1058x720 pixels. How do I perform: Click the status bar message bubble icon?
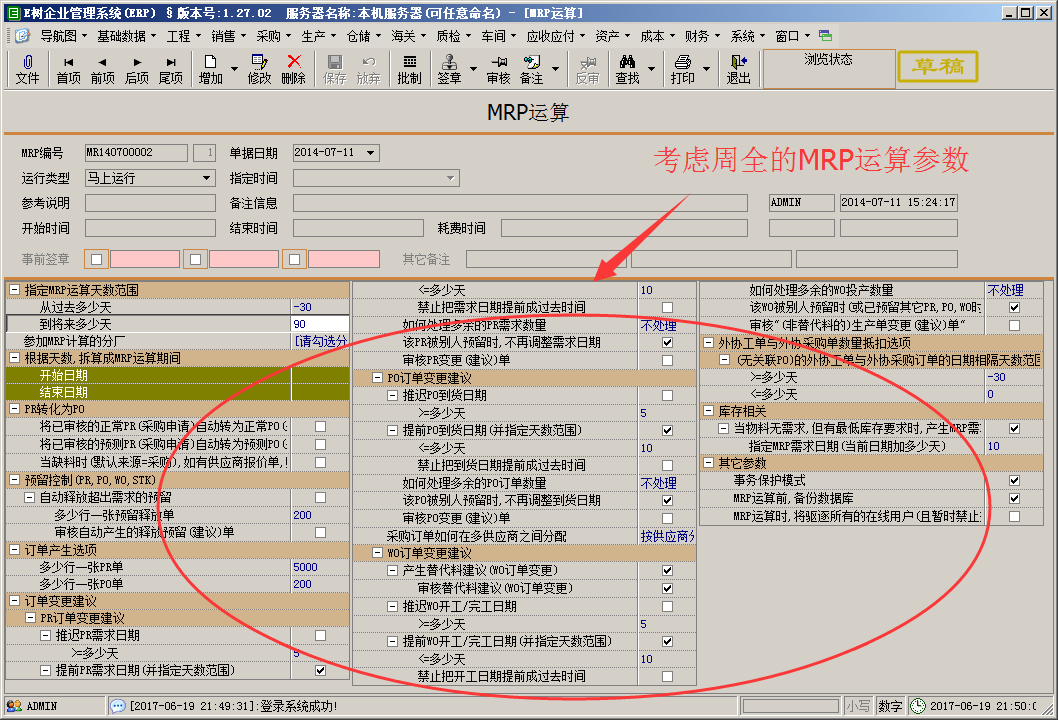[117, 706]
